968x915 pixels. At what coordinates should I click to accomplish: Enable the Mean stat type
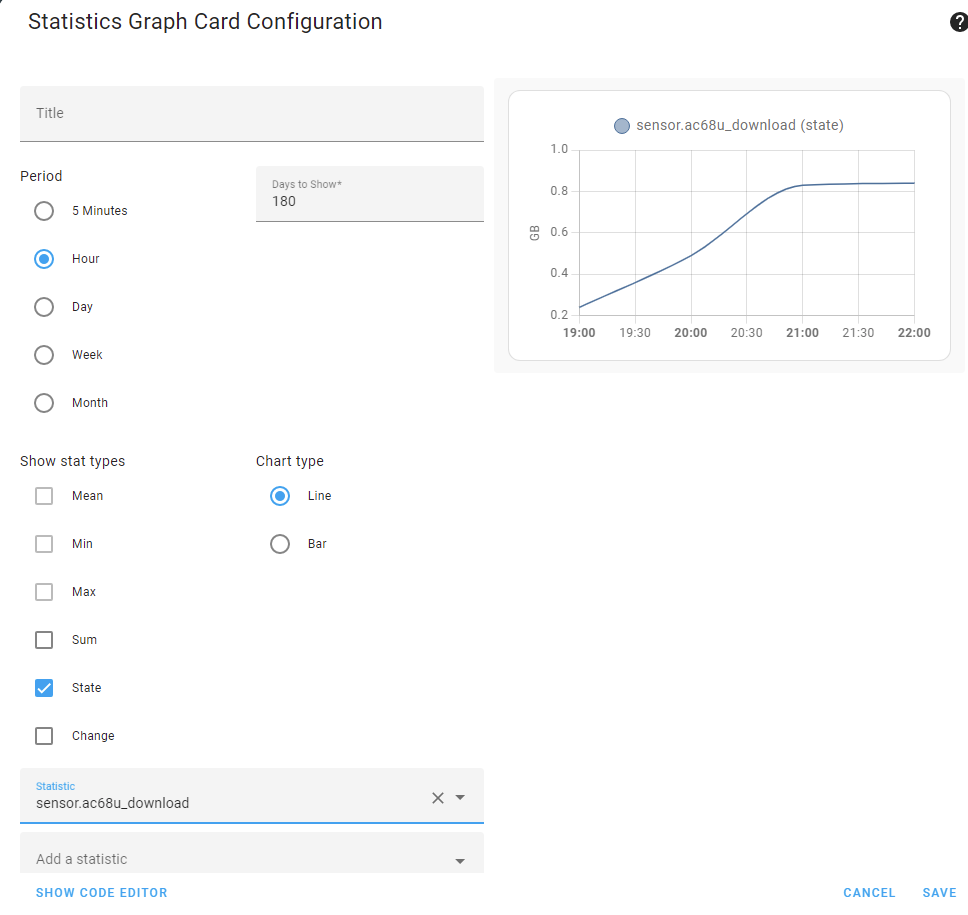pyautogui.click(x=44, y=495)
